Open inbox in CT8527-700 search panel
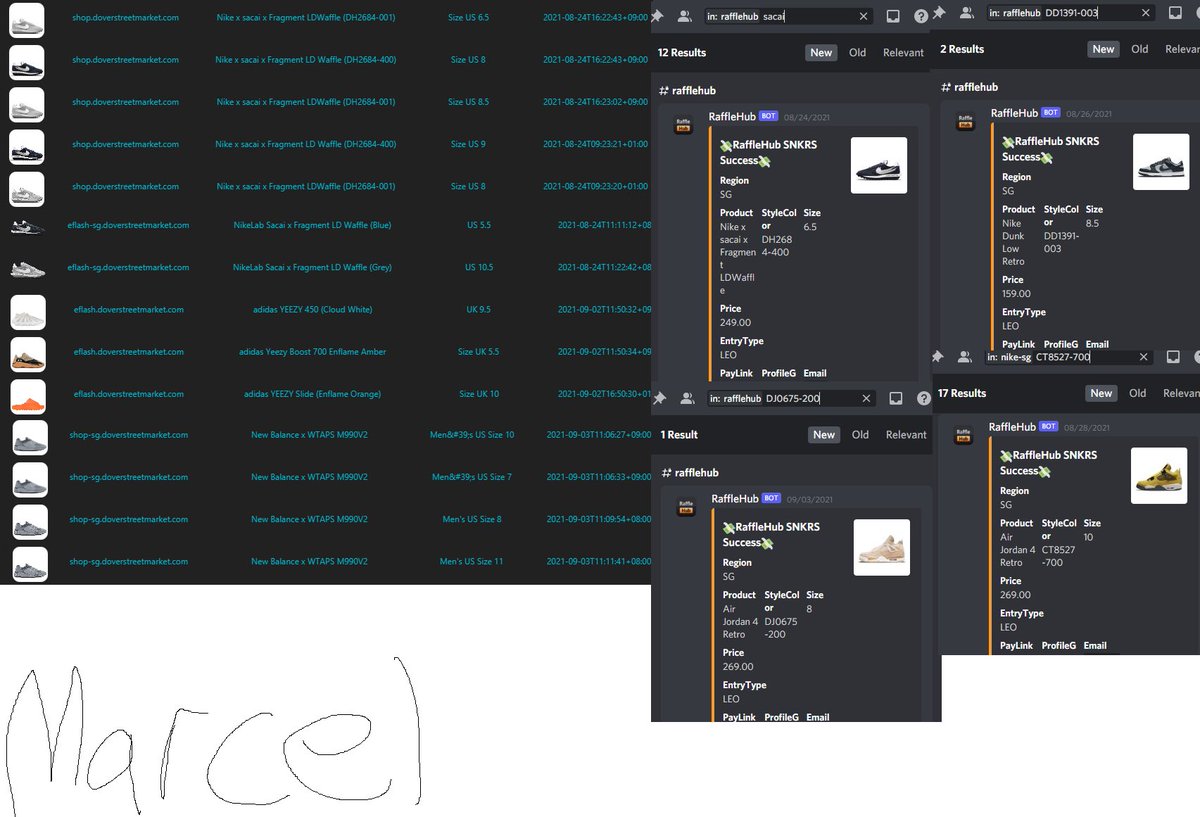Screen dimensions: 1200x817 point(1173,356)
